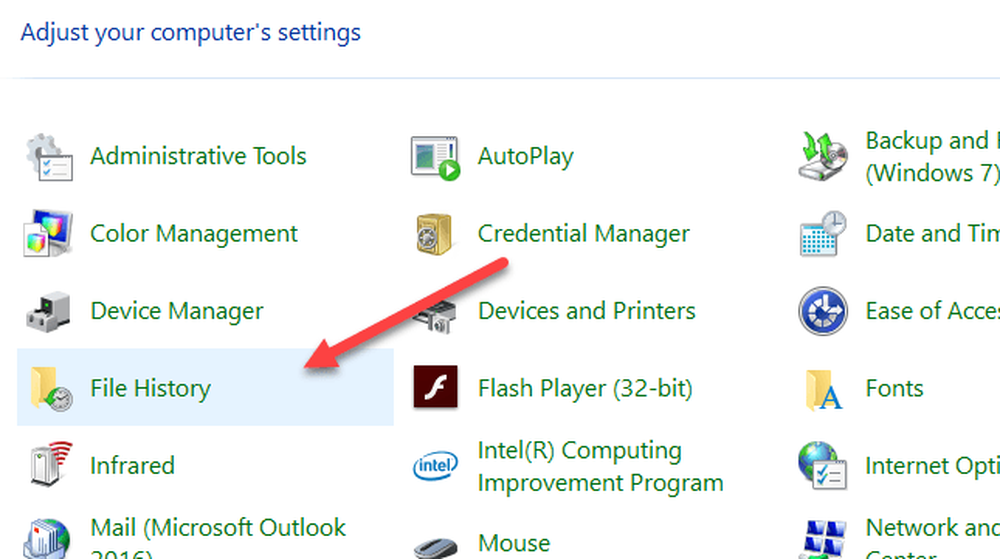
Task: Click the Credential Manager text link
Action: [x=584, y=234]
